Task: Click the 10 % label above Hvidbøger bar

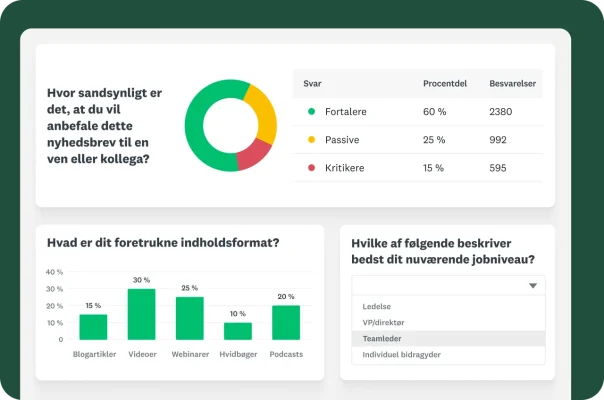Action: [238, 314]
